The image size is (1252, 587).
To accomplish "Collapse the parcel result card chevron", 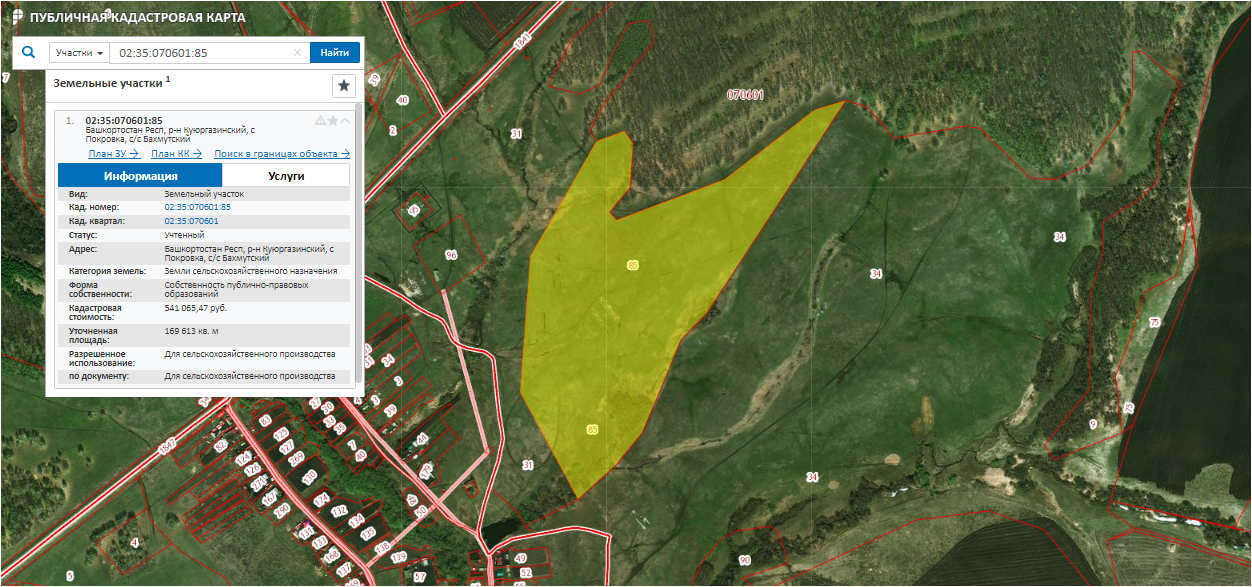I will 345,120.
